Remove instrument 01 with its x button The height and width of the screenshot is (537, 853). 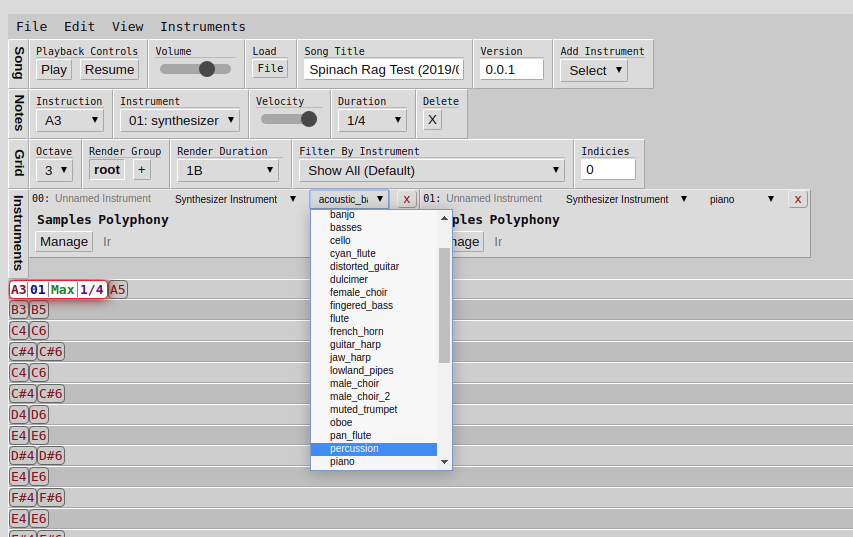(798, 199)
